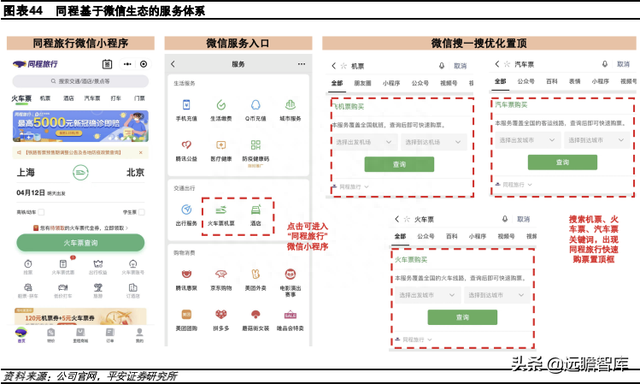
Task: Open the 火车票优惠 icon with red badge
Action: tap(63, 264)
